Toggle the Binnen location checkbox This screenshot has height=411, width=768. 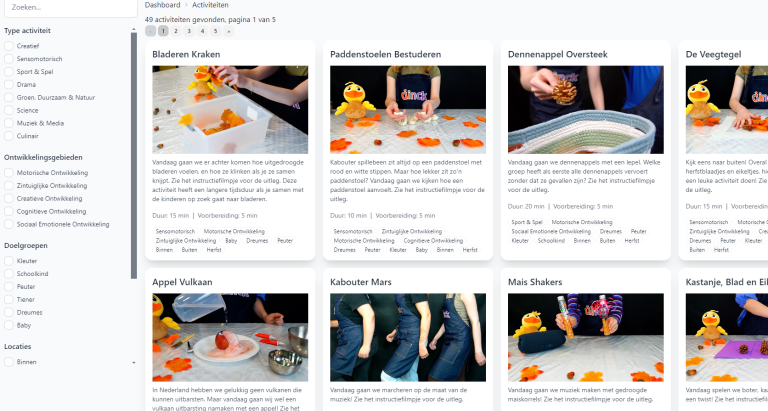click(x=9, y=362)
